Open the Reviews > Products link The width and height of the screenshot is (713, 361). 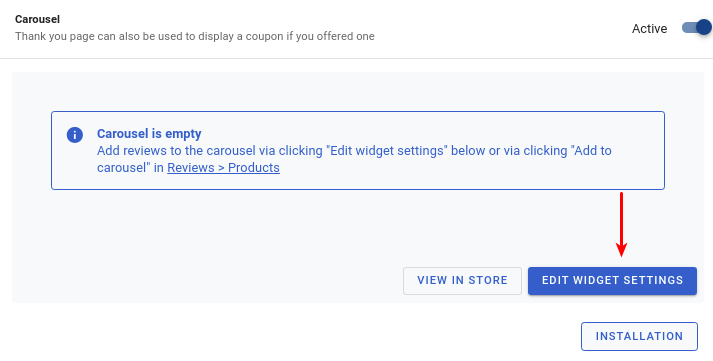click(x=223, y=168)
